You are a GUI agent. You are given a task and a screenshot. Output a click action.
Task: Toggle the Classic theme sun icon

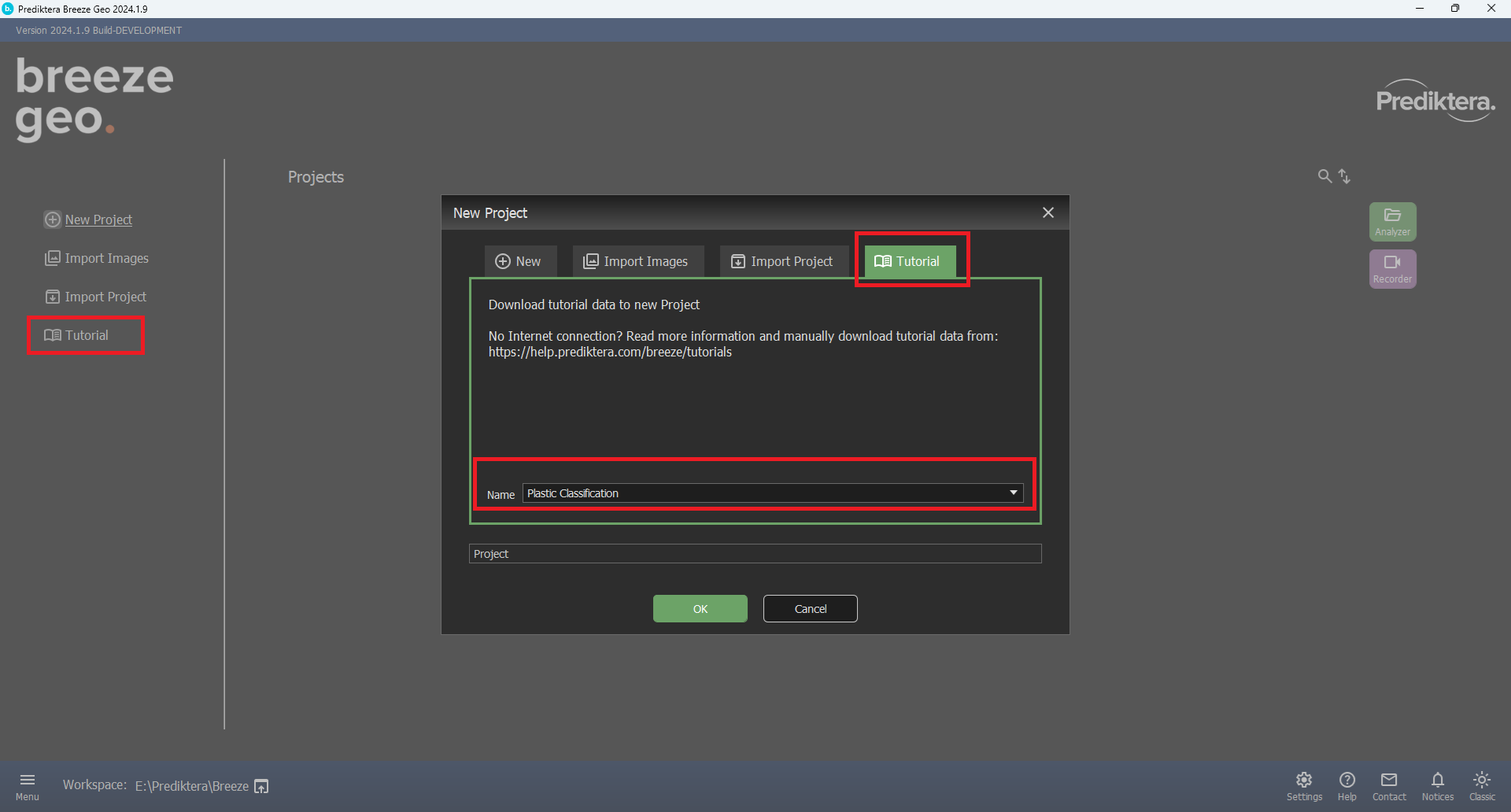1482,785
